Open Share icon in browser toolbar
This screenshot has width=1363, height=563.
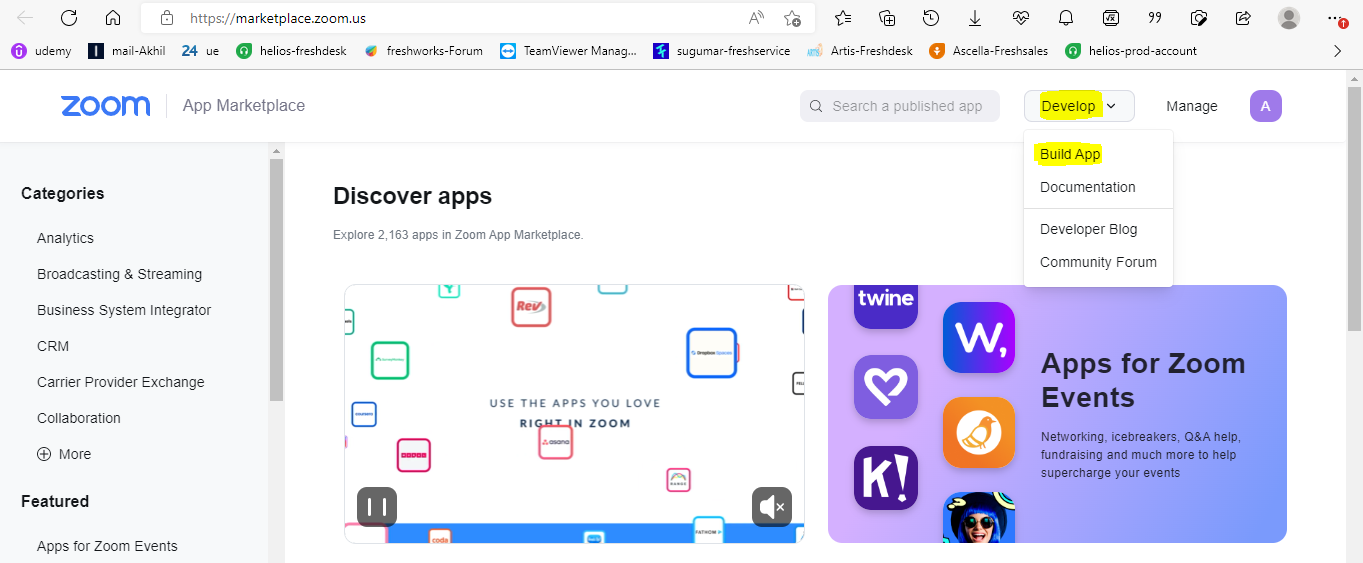pos(1244,18)
